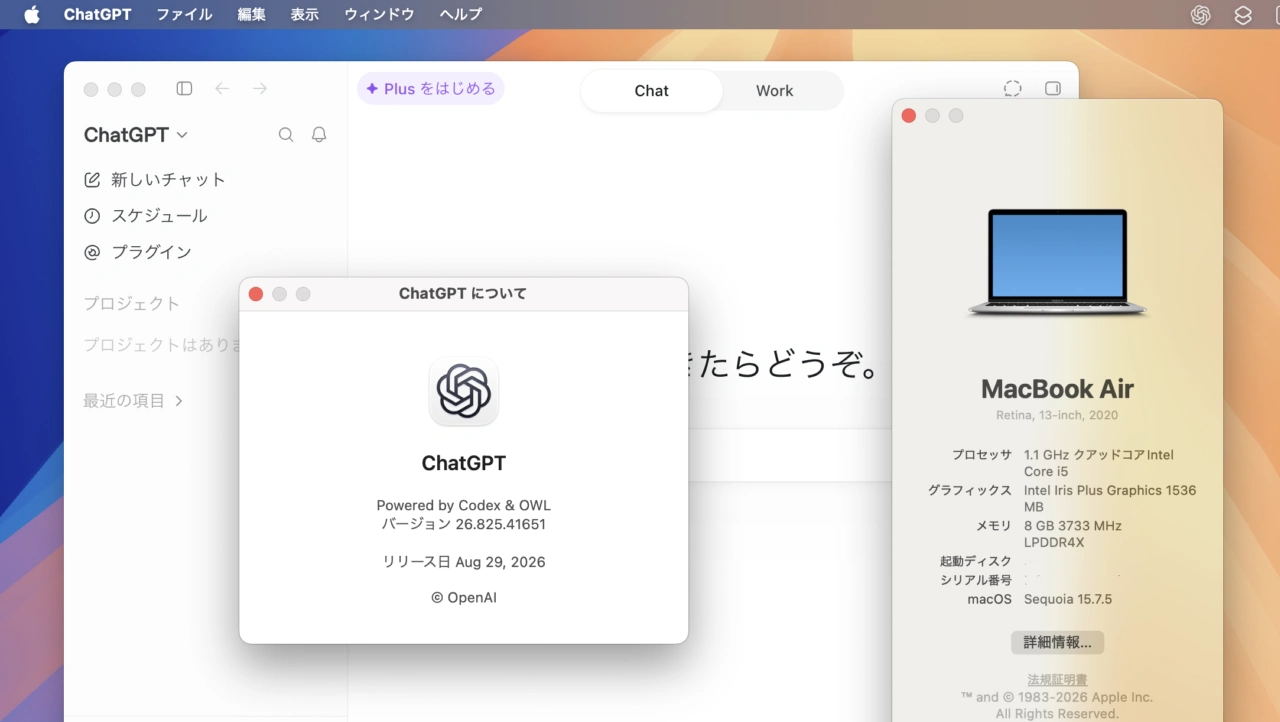Open search in the ChatGPT sidebar
Viewport: 1280px width, 722px height.
(286, 135)
